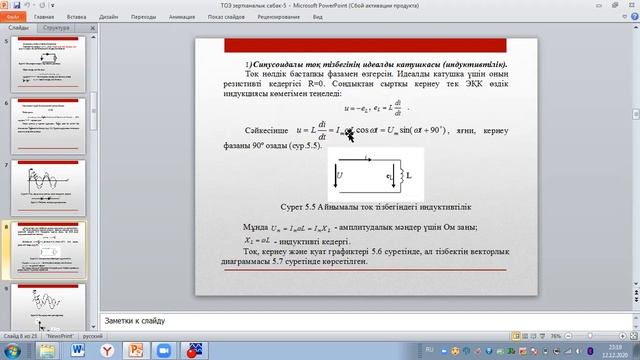Open Windows Start menu
Image resolution: width=640 pixels, height=360 pixels.
(x=12, y=351)
